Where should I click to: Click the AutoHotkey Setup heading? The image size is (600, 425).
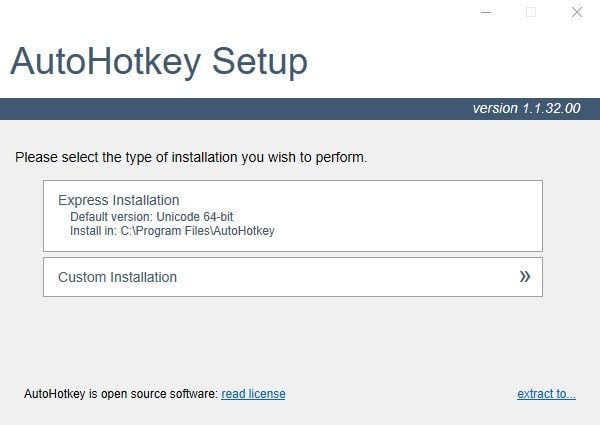(x=159, y=62)
